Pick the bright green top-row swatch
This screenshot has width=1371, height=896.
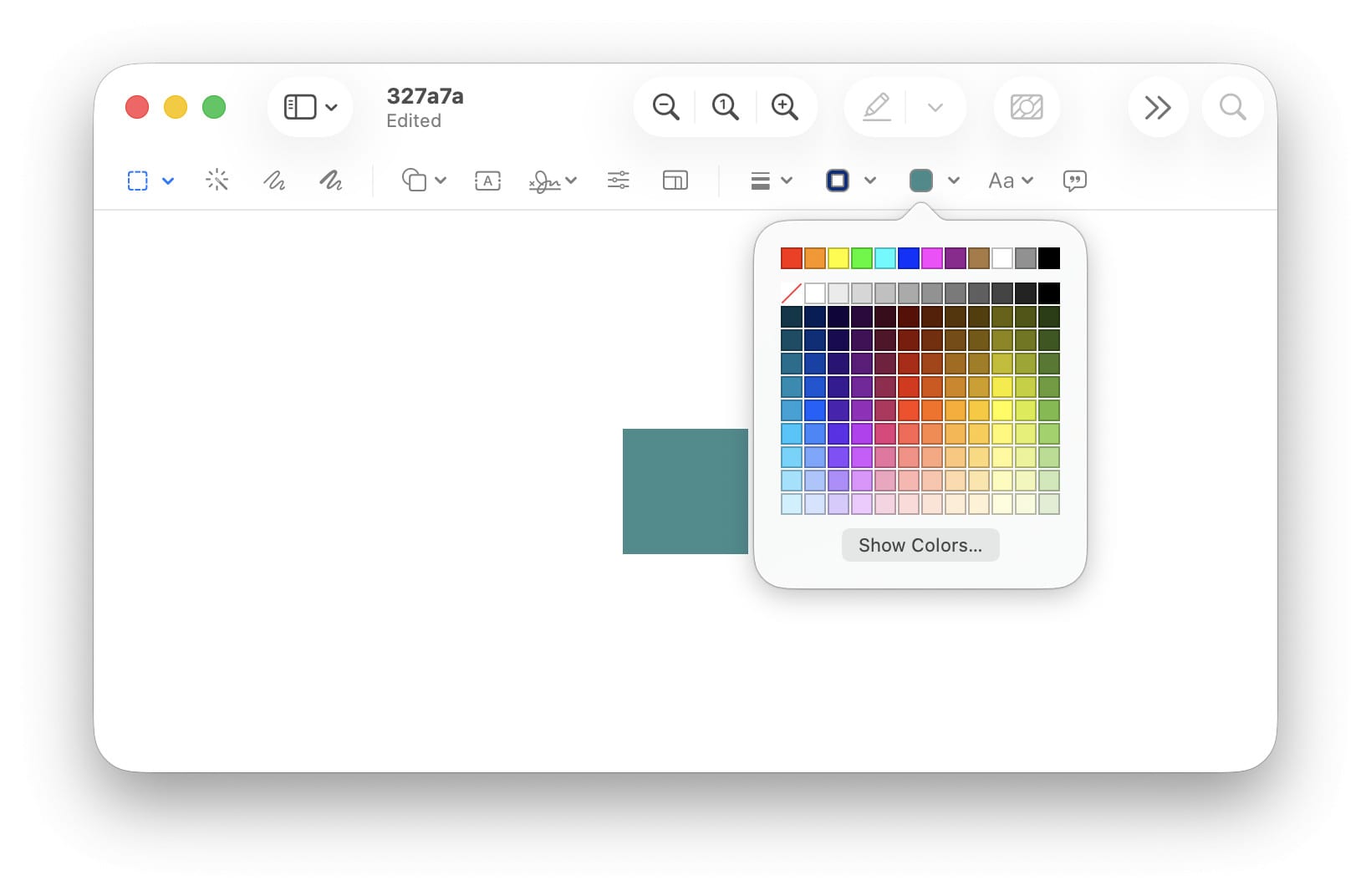[862, 258]
